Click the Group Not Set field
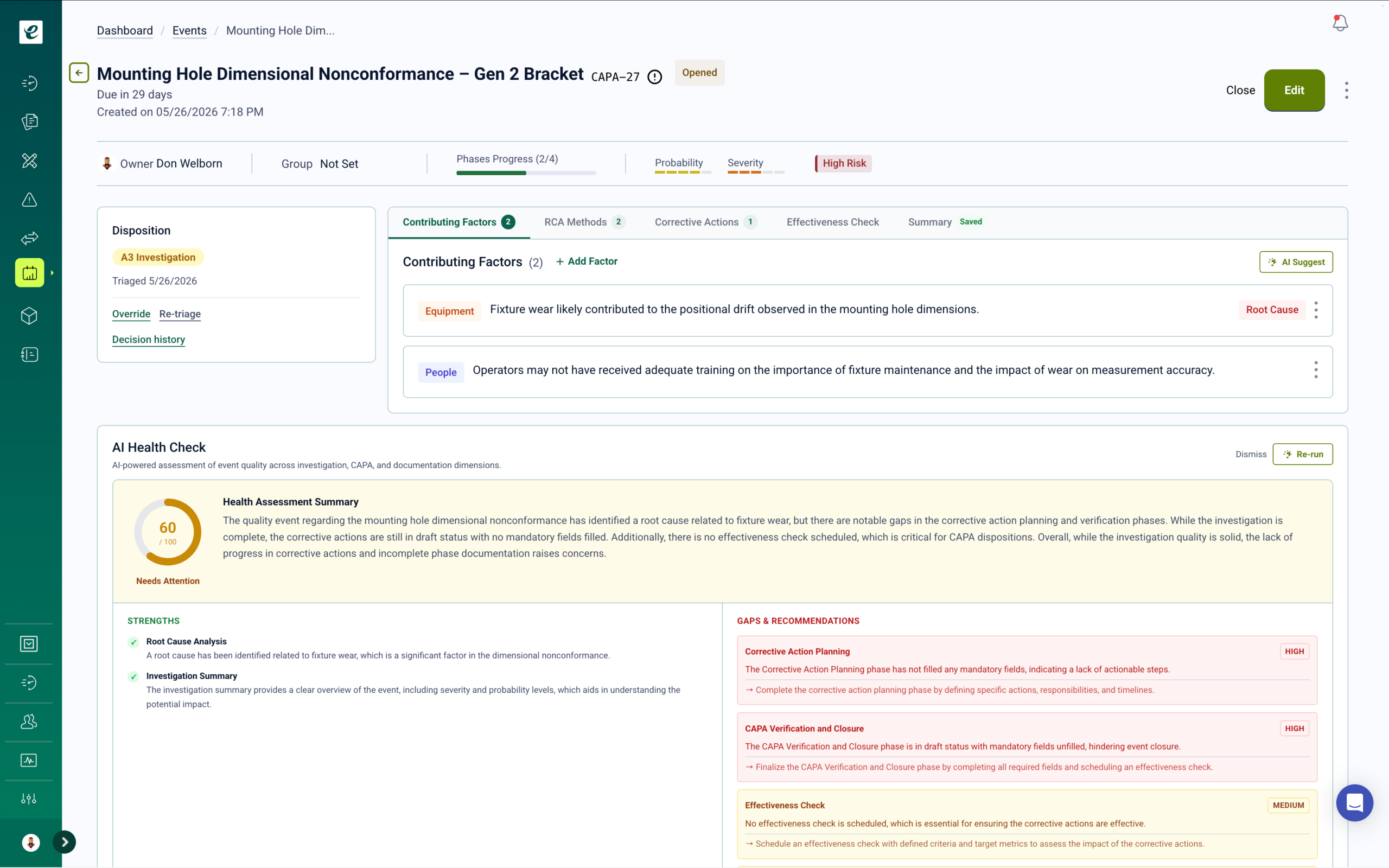 click(x=320, y=164)
